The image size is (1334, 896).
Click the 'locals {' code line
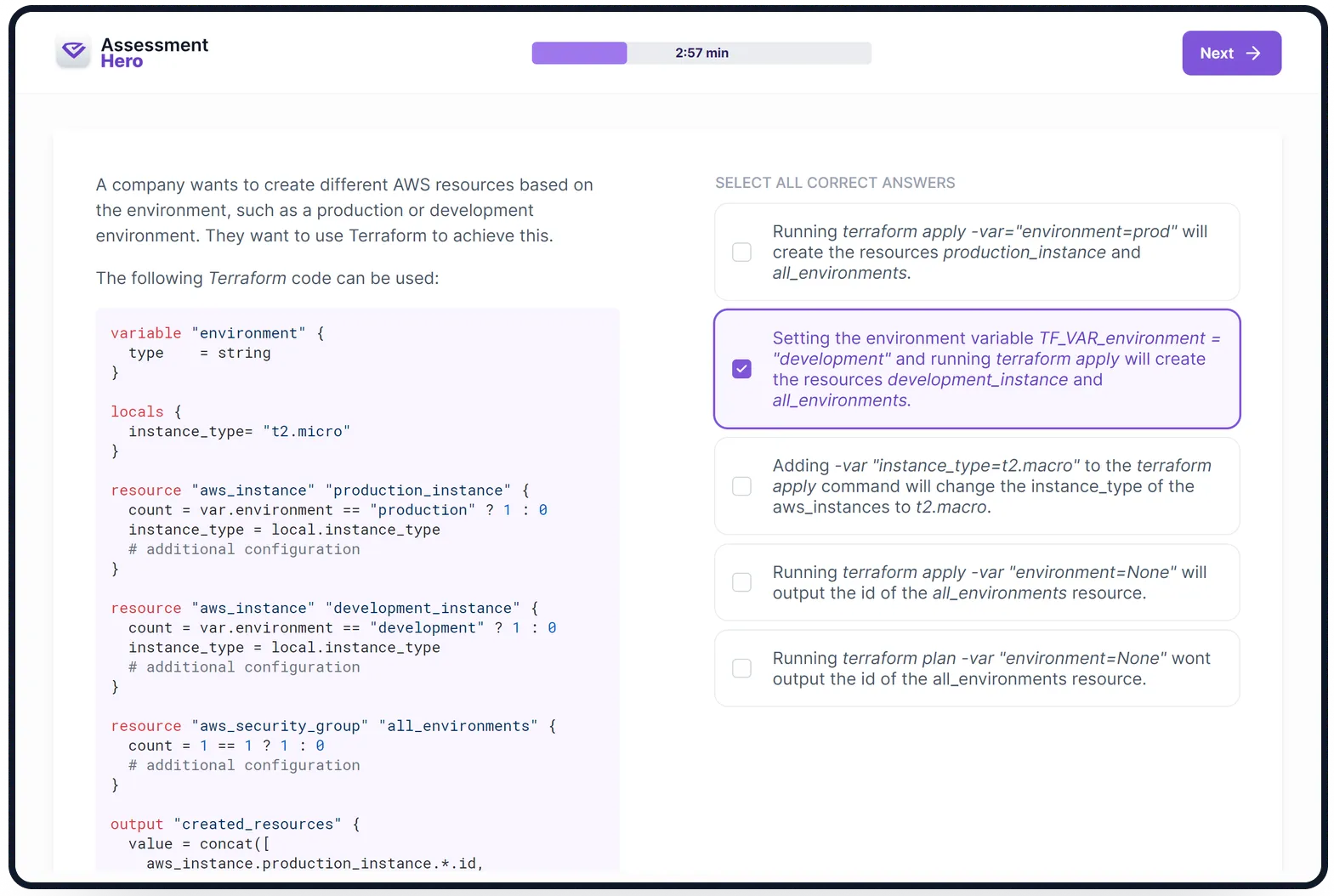tap(146, 411)
